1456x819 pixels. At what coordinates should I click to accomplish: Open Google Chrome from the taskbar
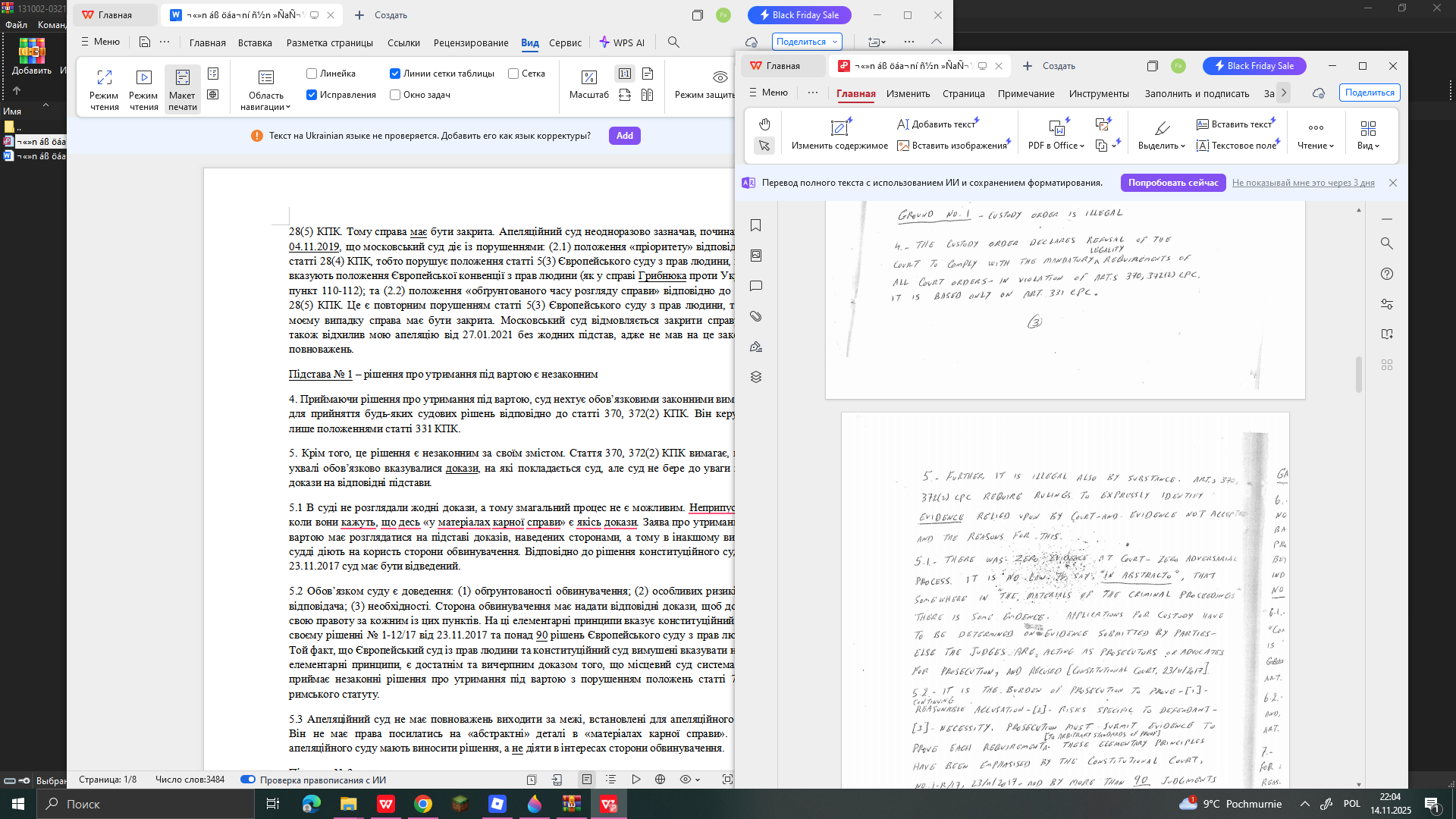click(x=423, y=804)
